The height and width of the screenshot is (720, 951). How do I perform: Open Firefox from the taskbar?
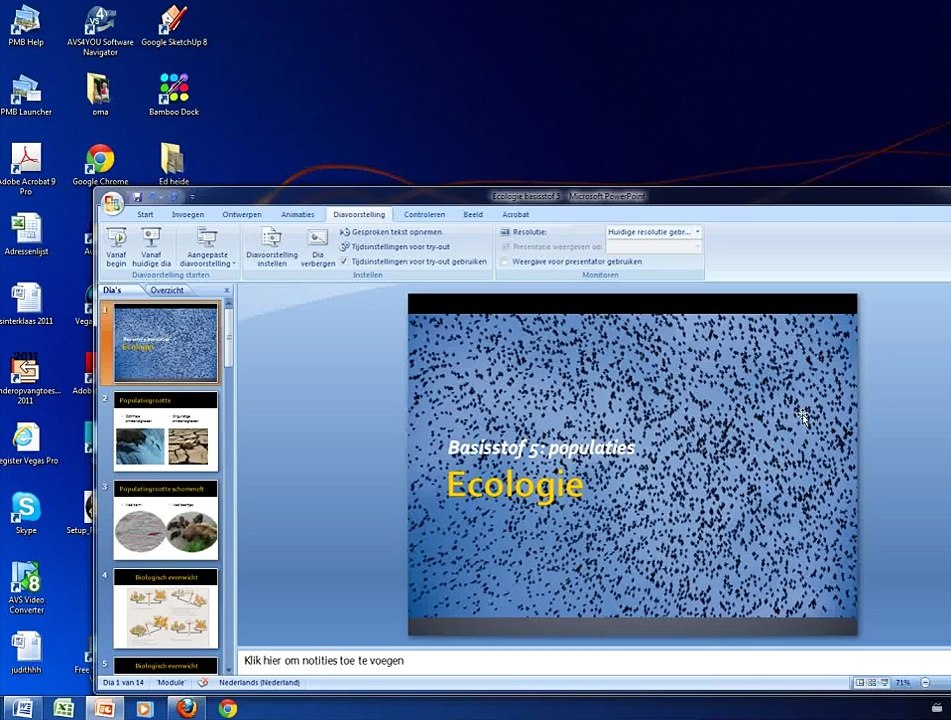tap(186, 708)
